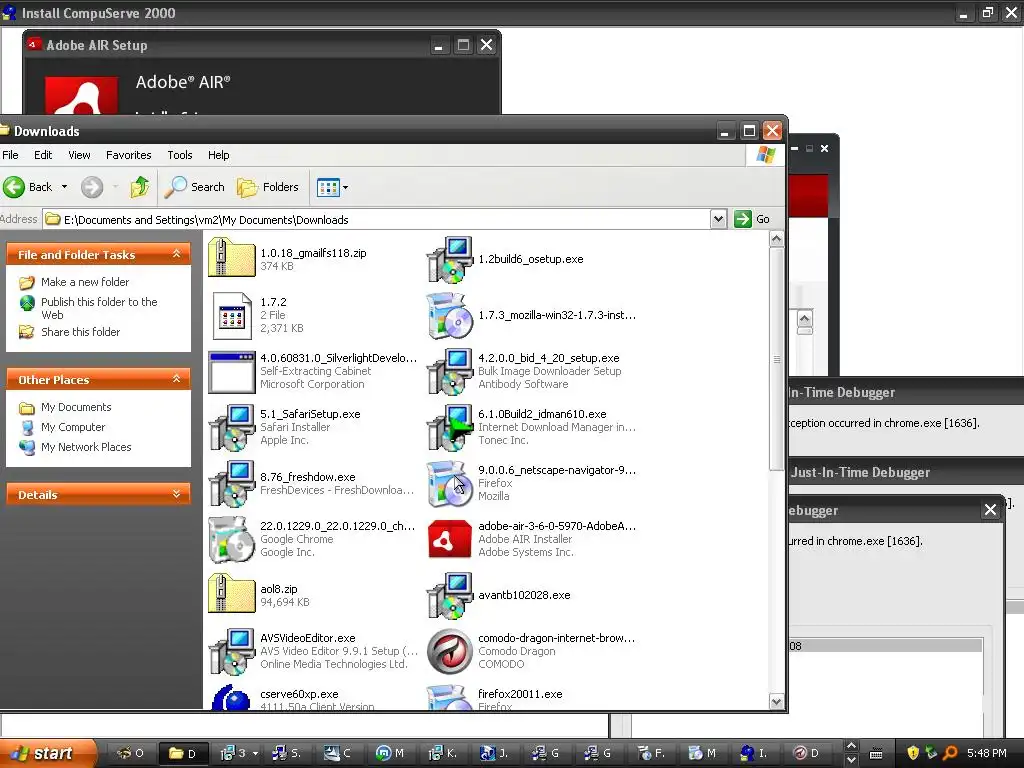1024x768 pixels.
Task: Click the Windows Start button
Action: tap(48, 753)
